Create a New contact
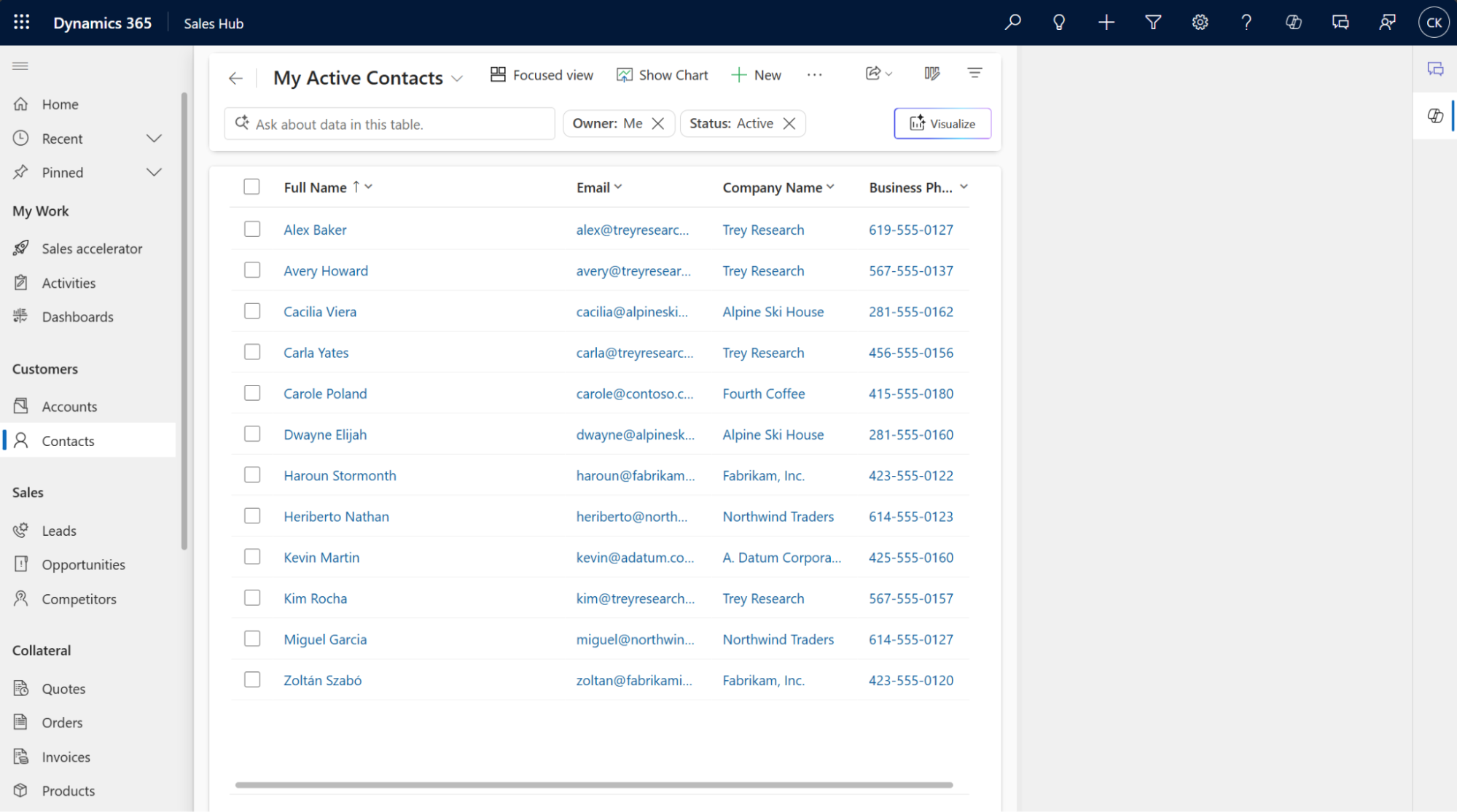 pos(757,75)
